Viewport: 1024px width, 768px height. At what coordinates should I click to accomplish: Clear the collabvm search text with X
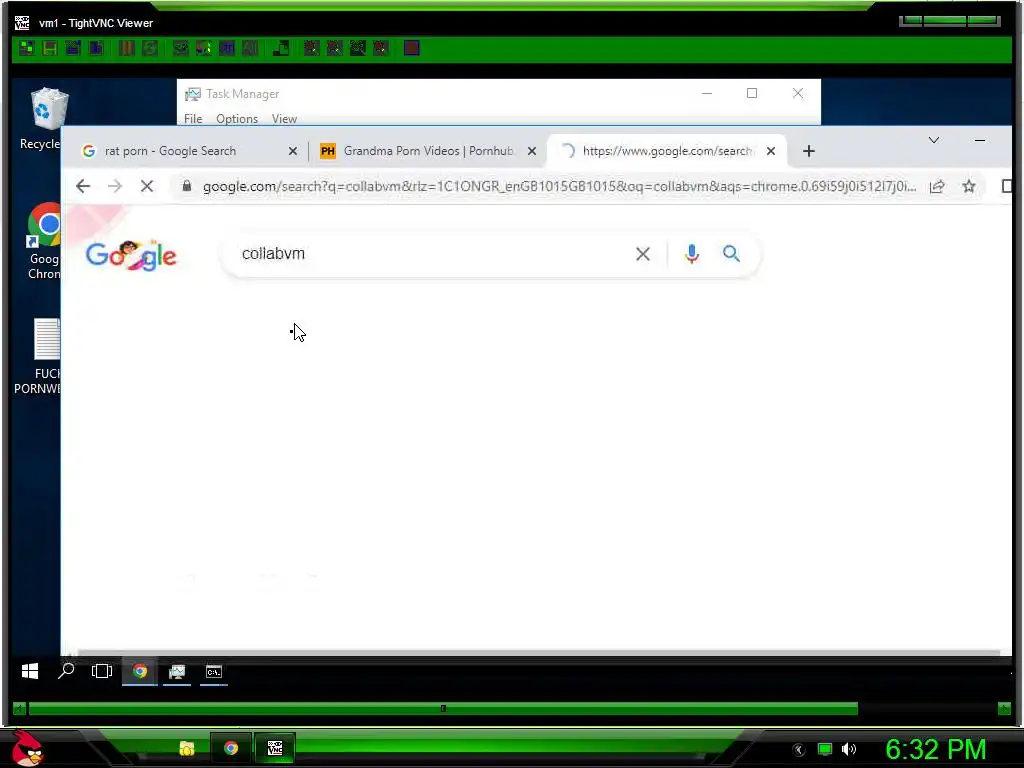pyautogui.click(x=643, y=254)
